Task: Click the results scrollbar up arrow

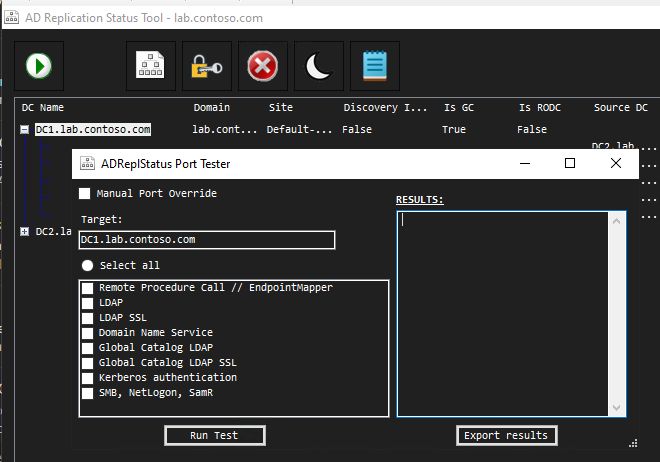Action: coord(617,221)
